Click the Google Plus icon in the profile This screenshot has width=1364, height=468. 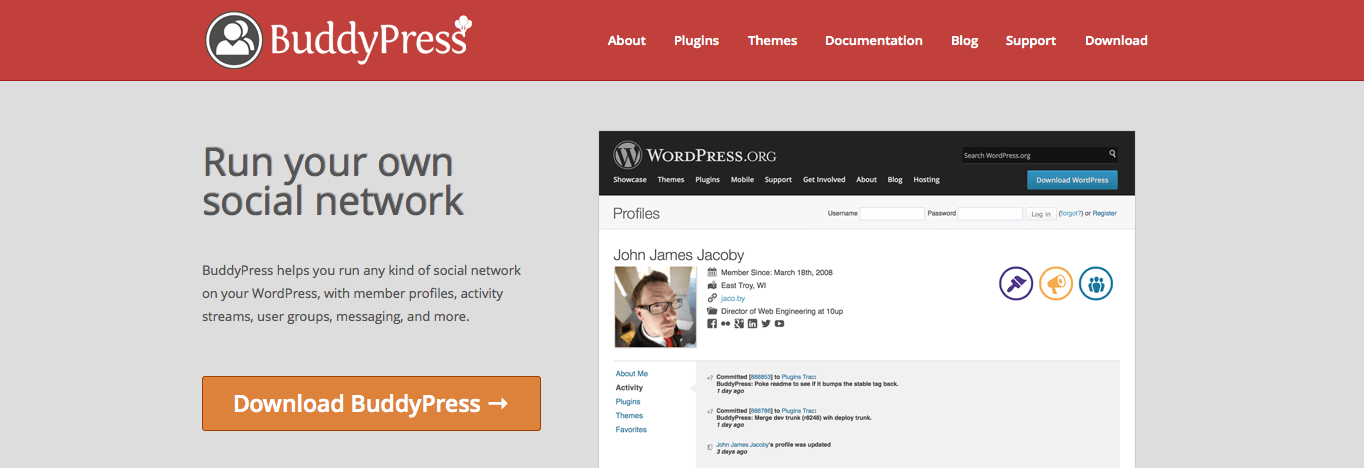click(x=739, y=324)
